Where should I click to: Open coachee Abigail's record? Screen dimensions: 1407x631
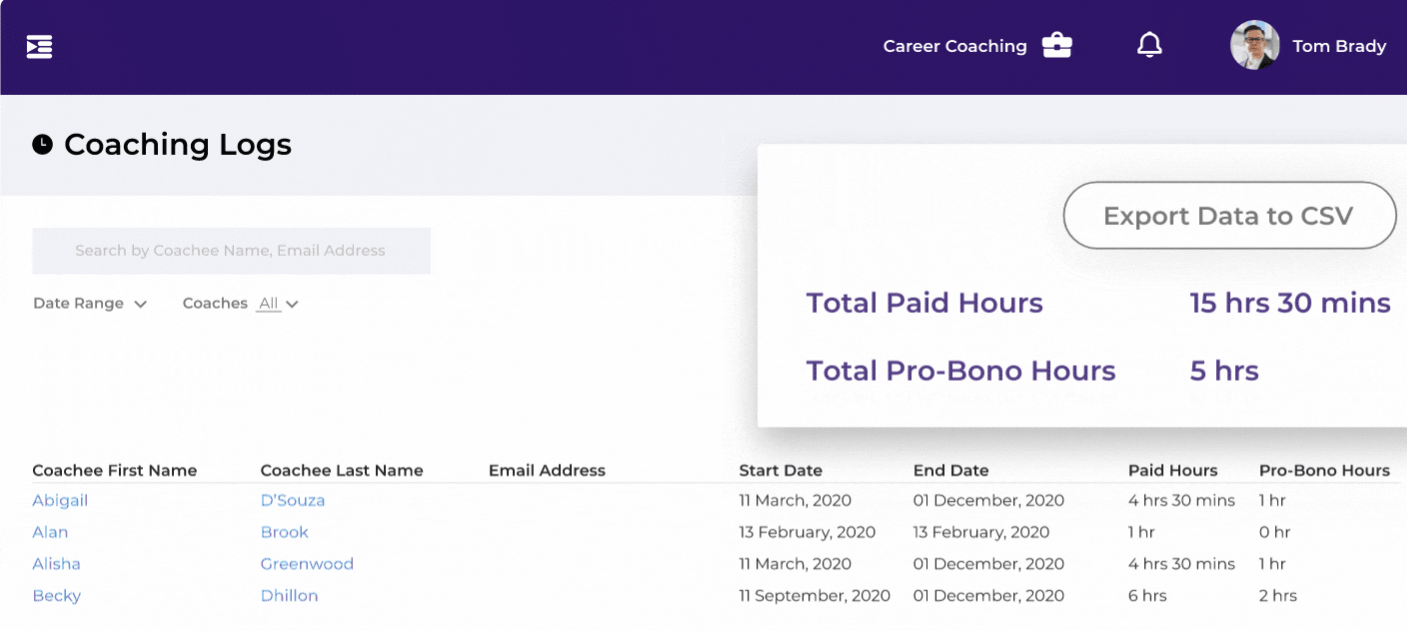click(60, 500)
